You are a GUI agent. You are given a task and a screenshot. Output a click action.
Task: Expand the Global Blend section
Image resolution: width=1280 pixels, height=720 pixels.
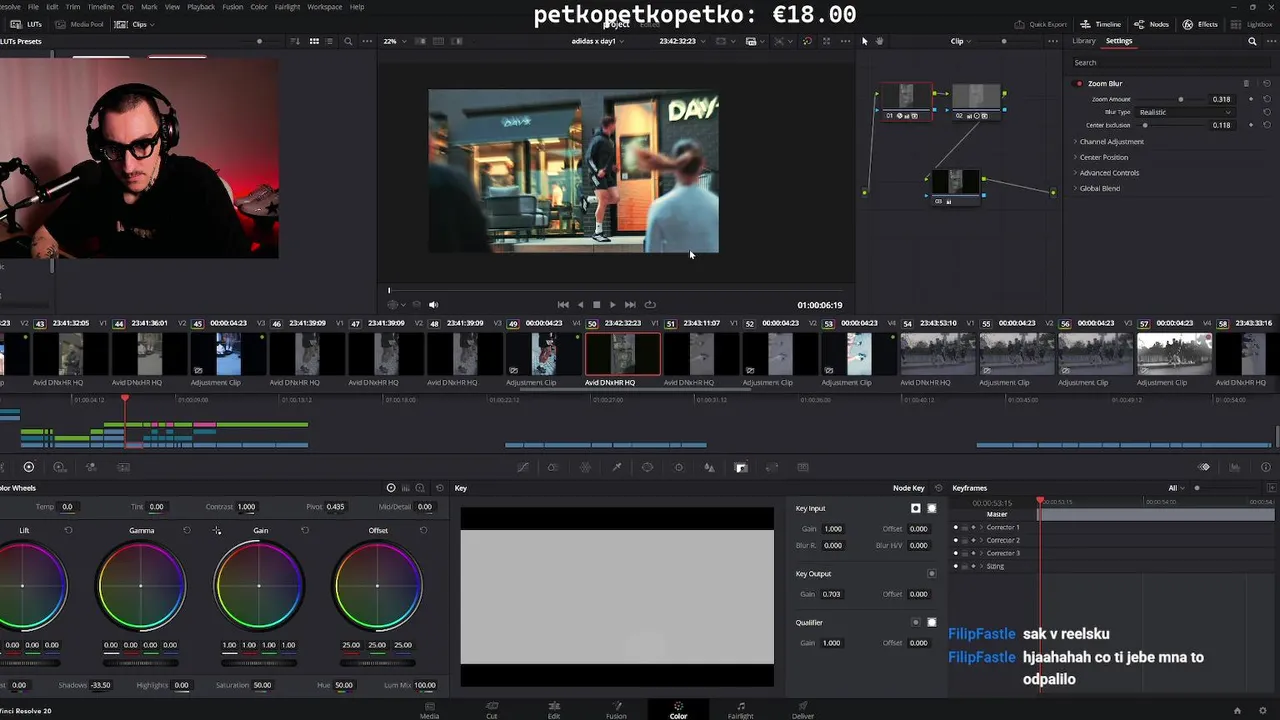pos(1097,188)
